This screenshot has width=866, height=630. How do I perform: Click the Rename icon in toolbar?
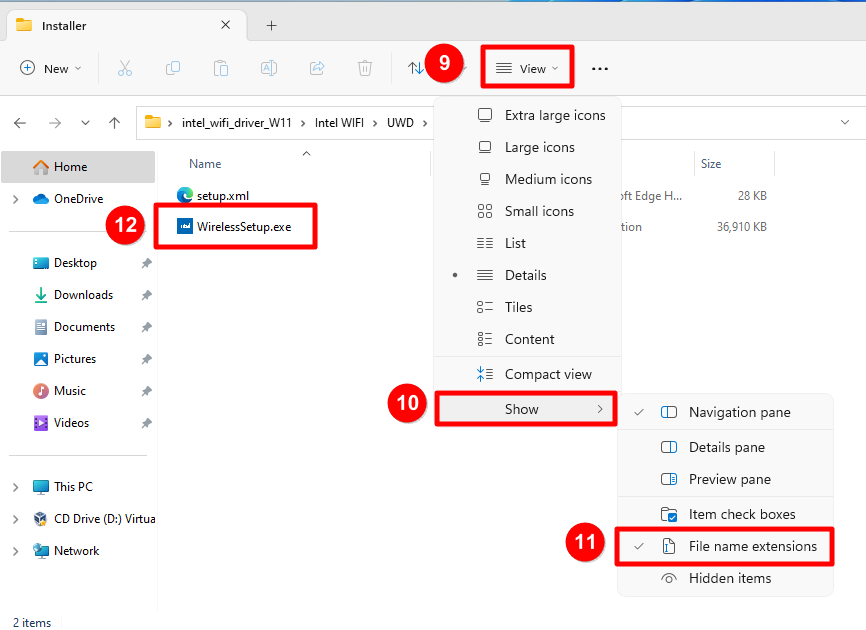pyautogui.click(x=269, y=68)
